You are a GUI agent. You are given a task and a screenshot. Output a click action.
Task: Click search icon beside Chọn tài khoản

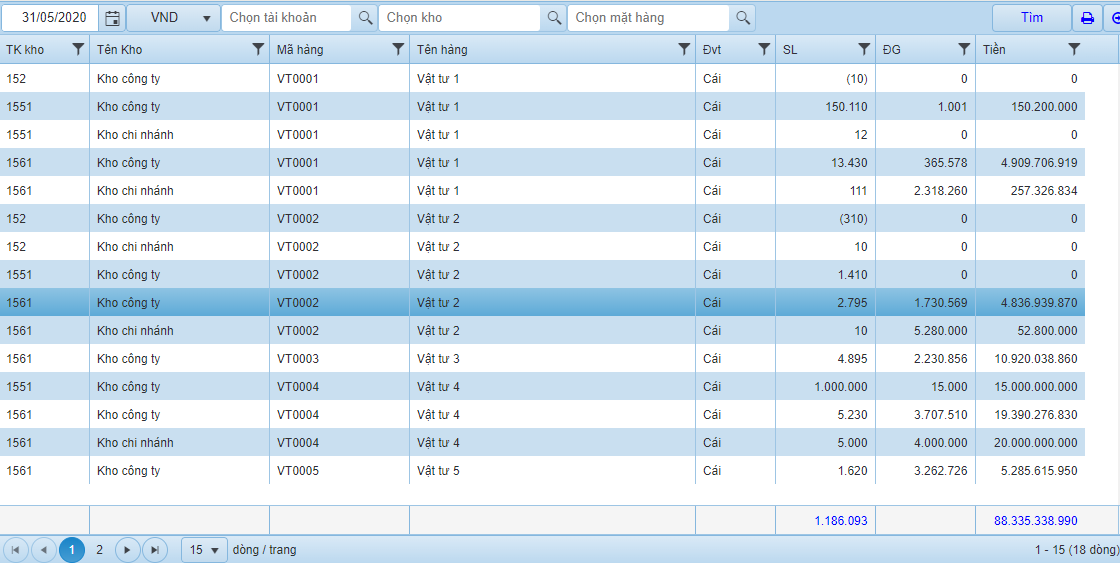(x=365, y=18)
